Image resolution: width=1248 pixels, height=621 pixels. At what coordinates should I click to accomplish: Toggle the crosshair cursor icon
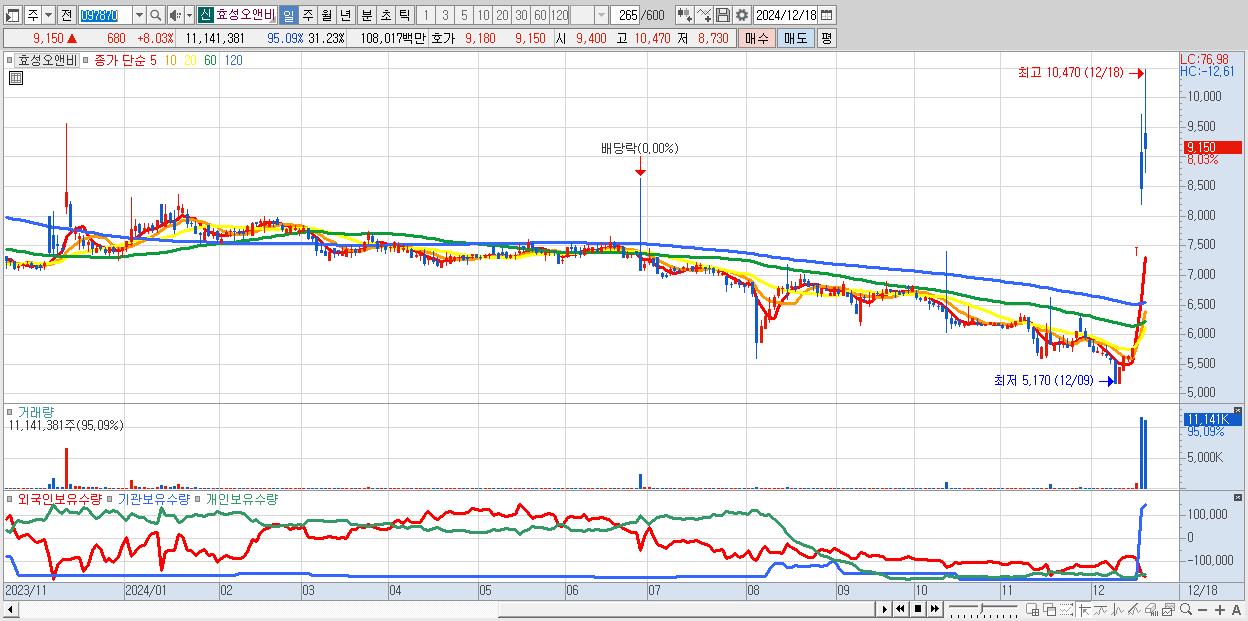[1084, 609]
